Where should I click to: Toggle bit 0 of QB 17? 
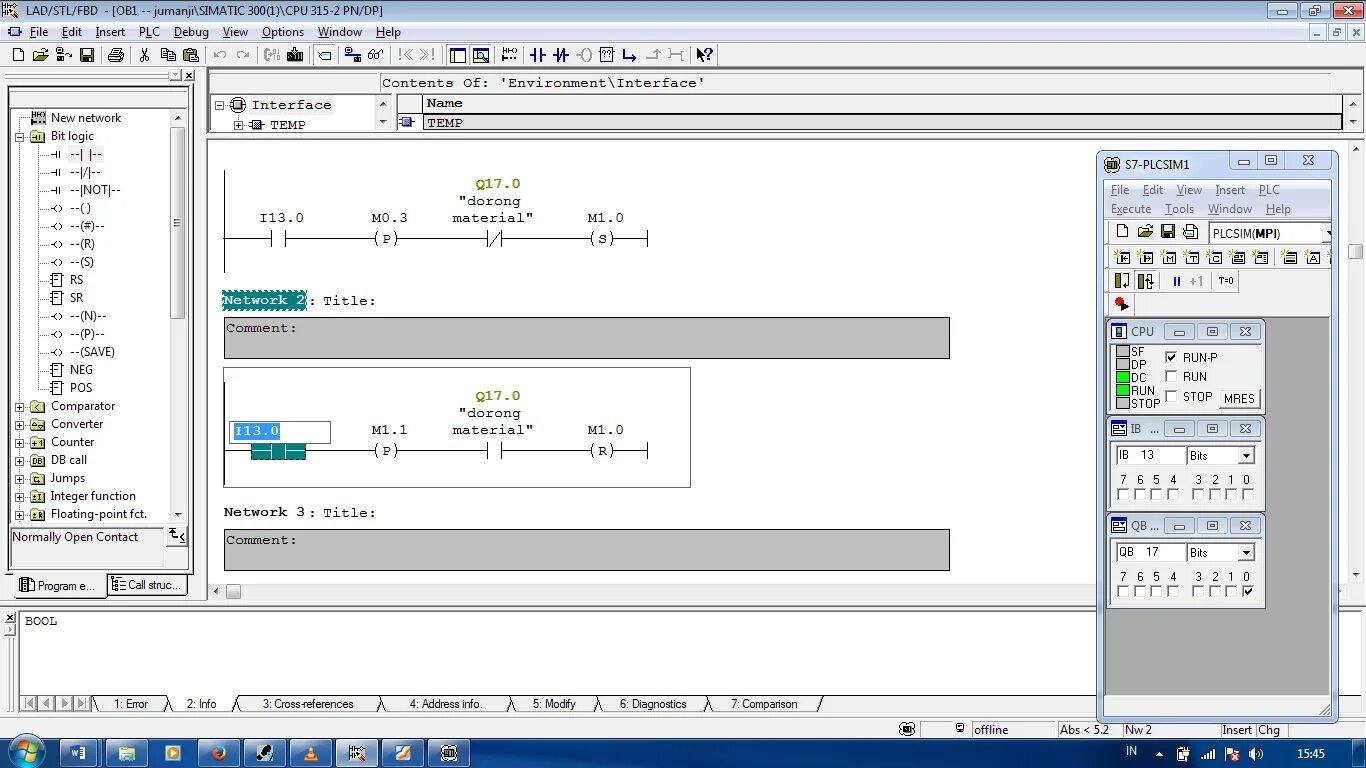1247,591
